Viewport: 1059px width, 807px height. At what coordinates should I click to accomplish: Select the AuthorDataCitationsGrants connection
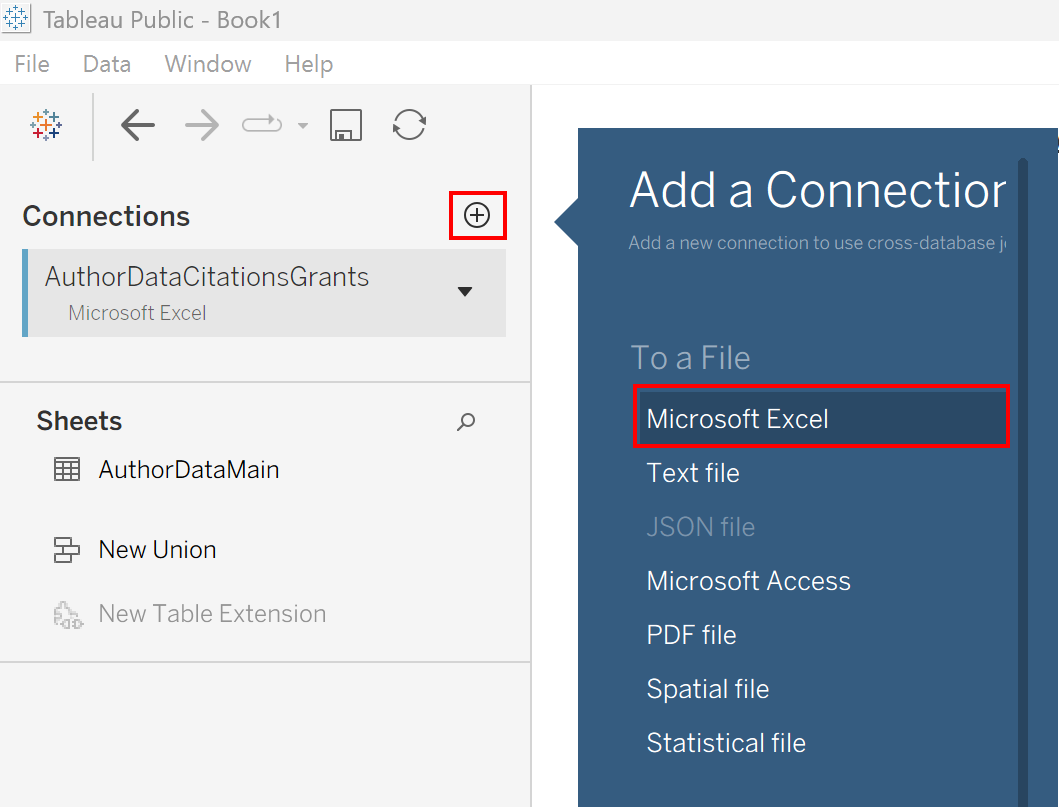click(x=264, y=292)
